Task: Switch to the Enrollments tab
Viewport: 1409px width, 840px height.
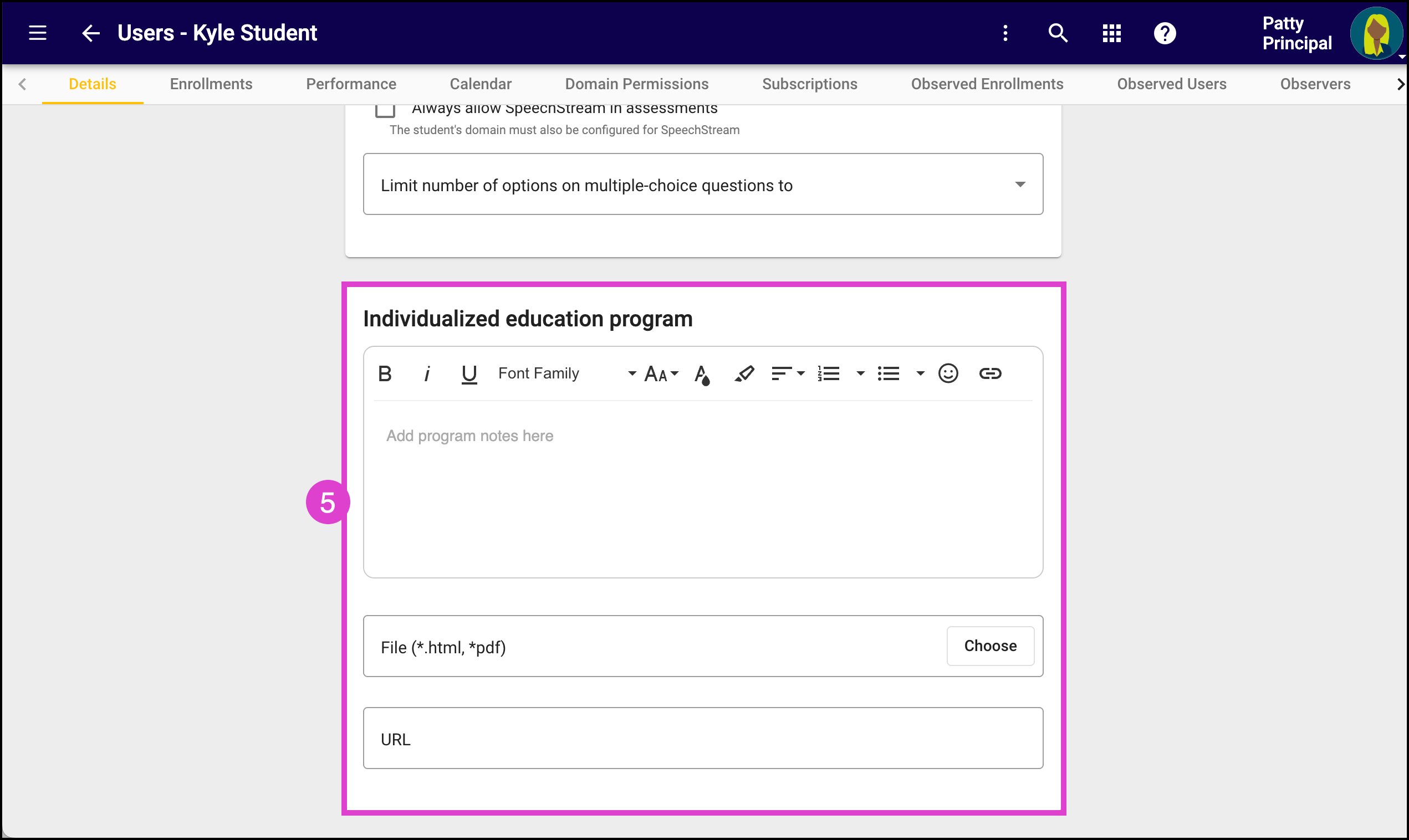Action: (211, 84)
